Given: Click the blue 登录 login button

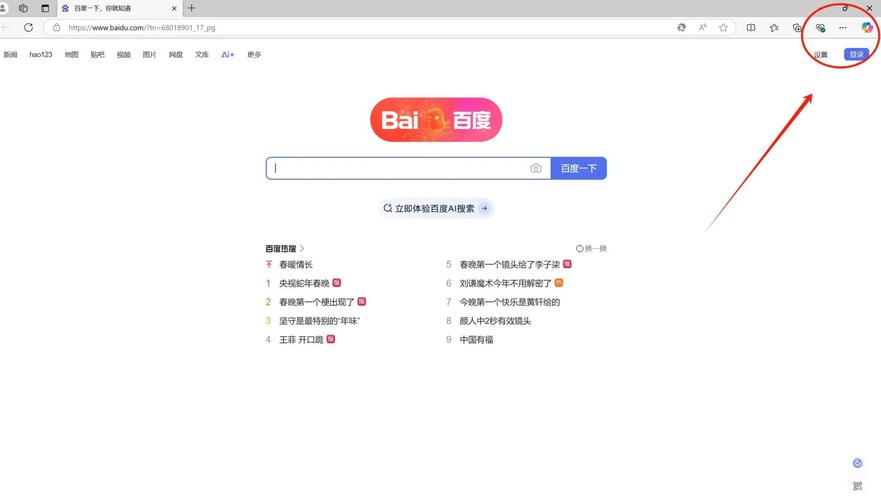Looking at the screenshot, I should pyautogui.click(x=856, y=54).
